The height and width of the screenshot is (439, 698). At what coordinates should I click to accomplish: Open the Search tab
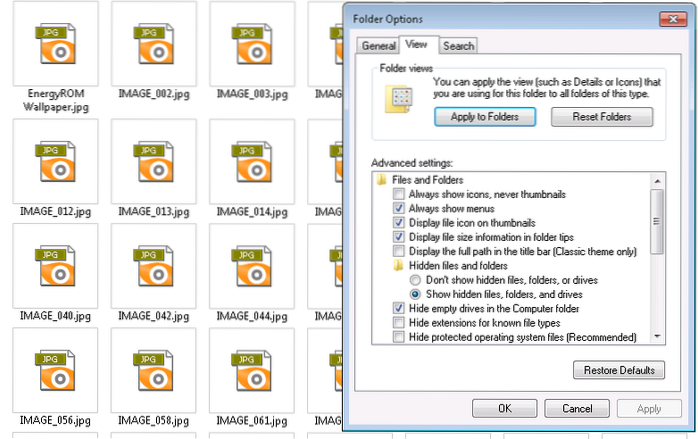coord(458,46)
